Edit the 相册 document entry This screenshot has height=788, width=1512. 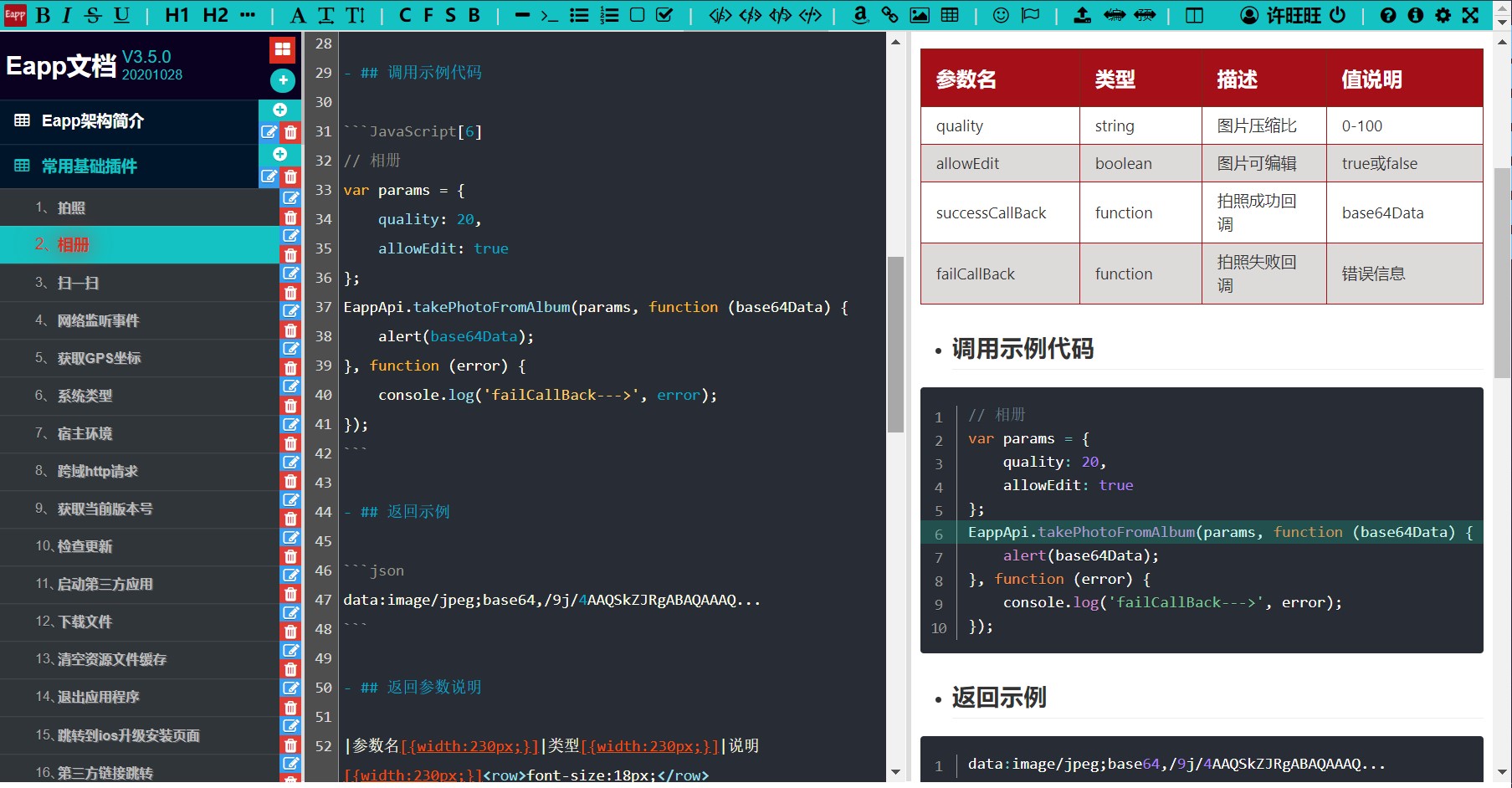[x=290, y=236]
